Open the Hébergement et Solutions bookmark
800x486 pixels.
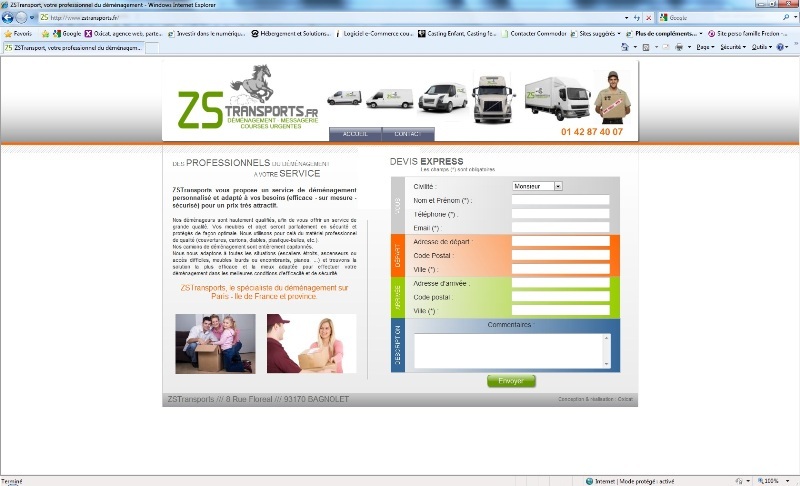(x=290, y=34)
